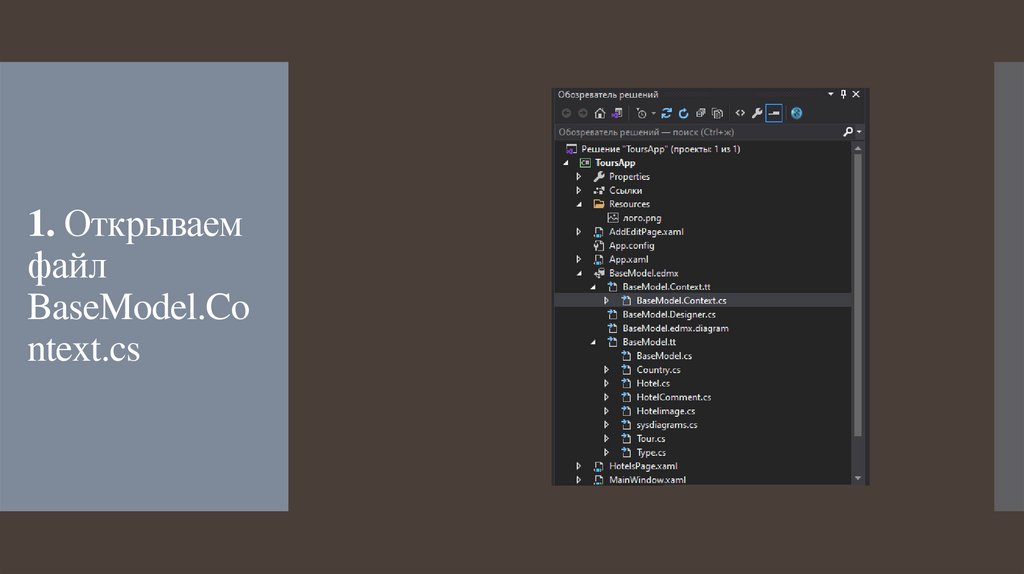Open Properties via the wrench toolbar icon
Image resolution: width=1024 pixels, height=574 pixels.
[x=757, y=113]
